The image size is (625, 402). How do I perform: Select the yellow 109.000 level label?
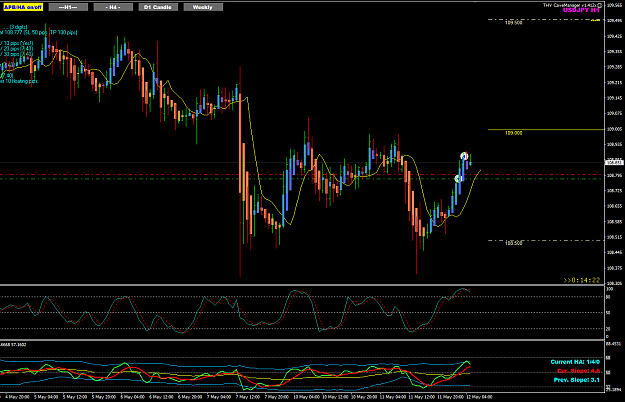tap(513, 133)
